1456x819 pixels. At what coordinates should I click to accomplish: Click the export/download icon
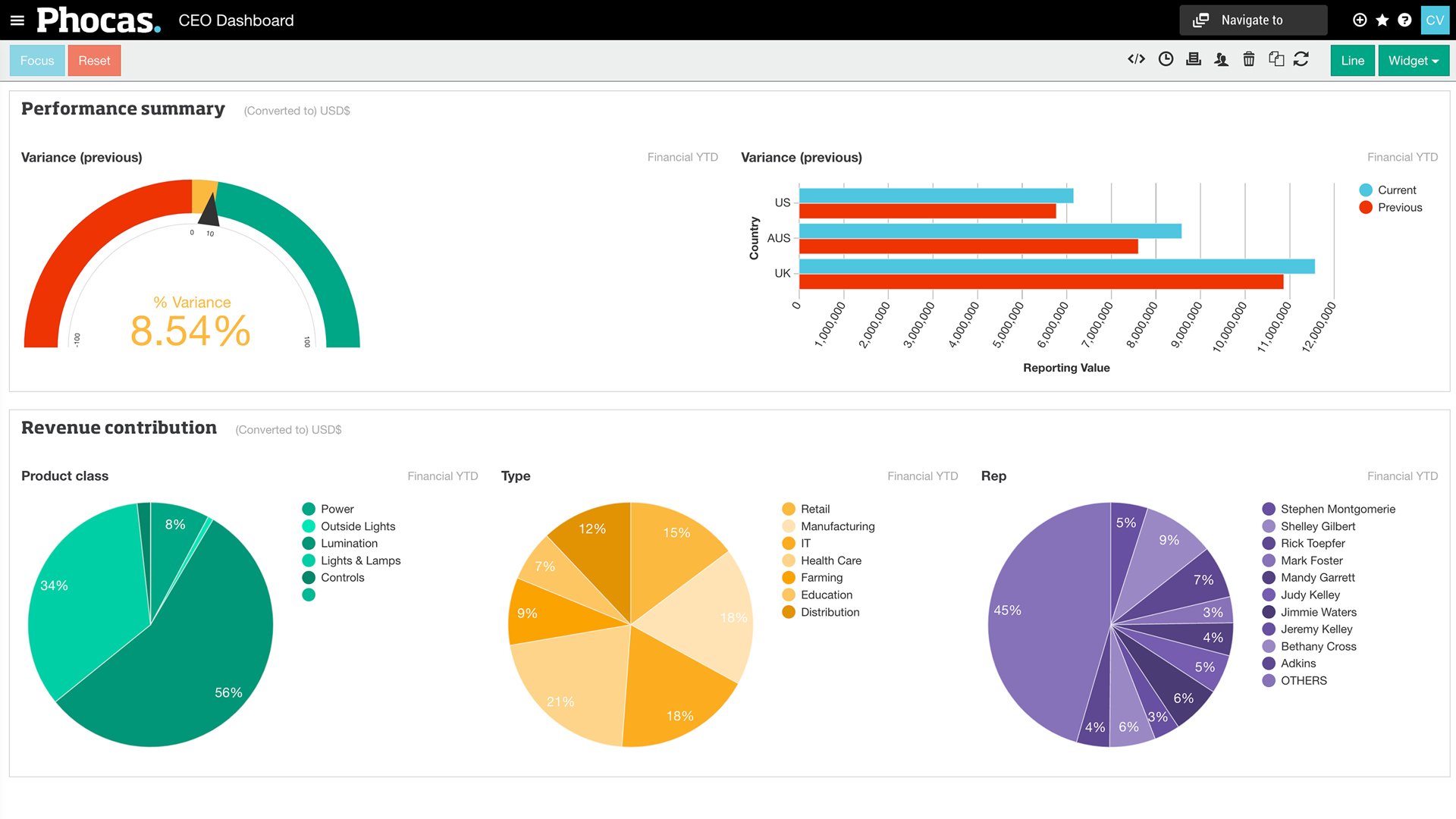[x=1192, y=60]
